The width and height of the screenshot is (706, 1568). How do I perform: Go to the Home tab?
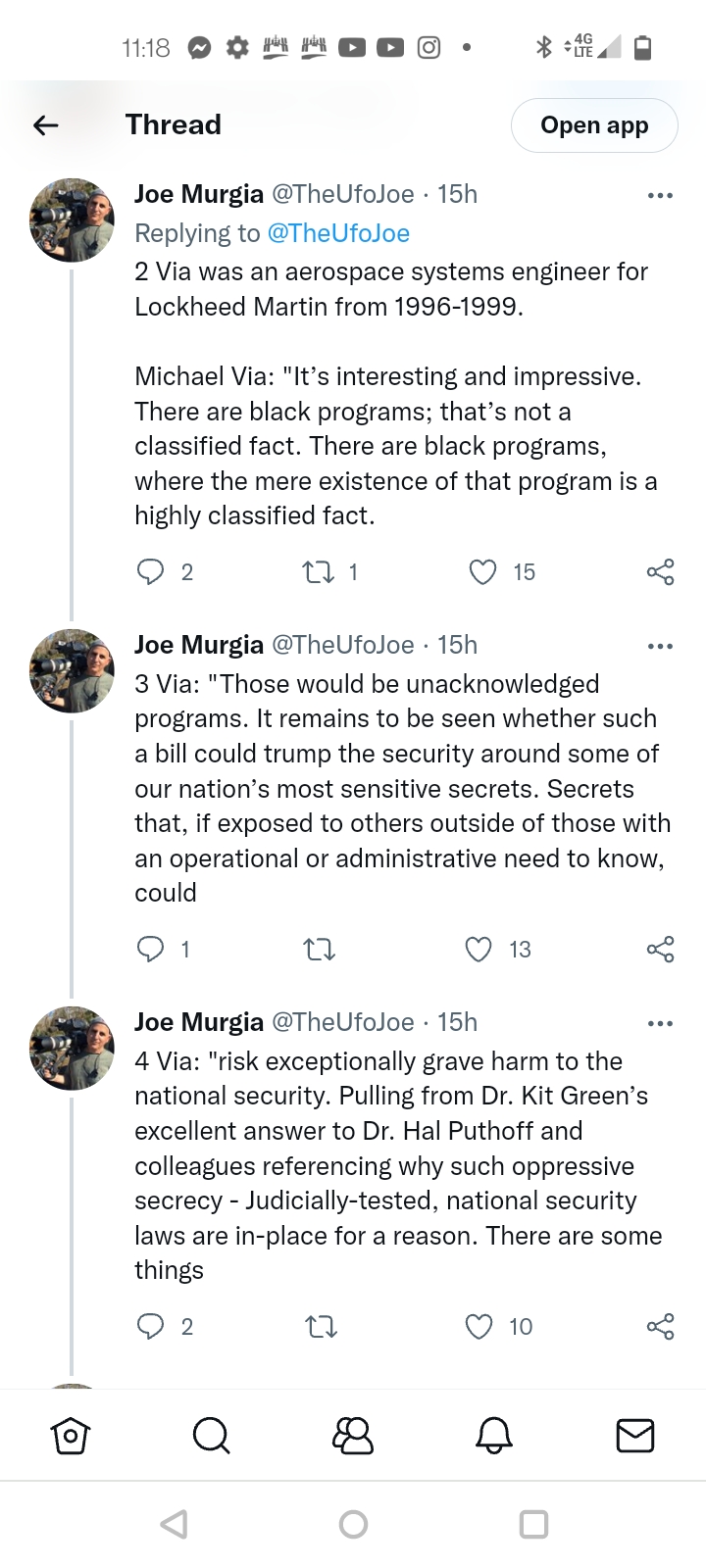tap(71, 1436)
